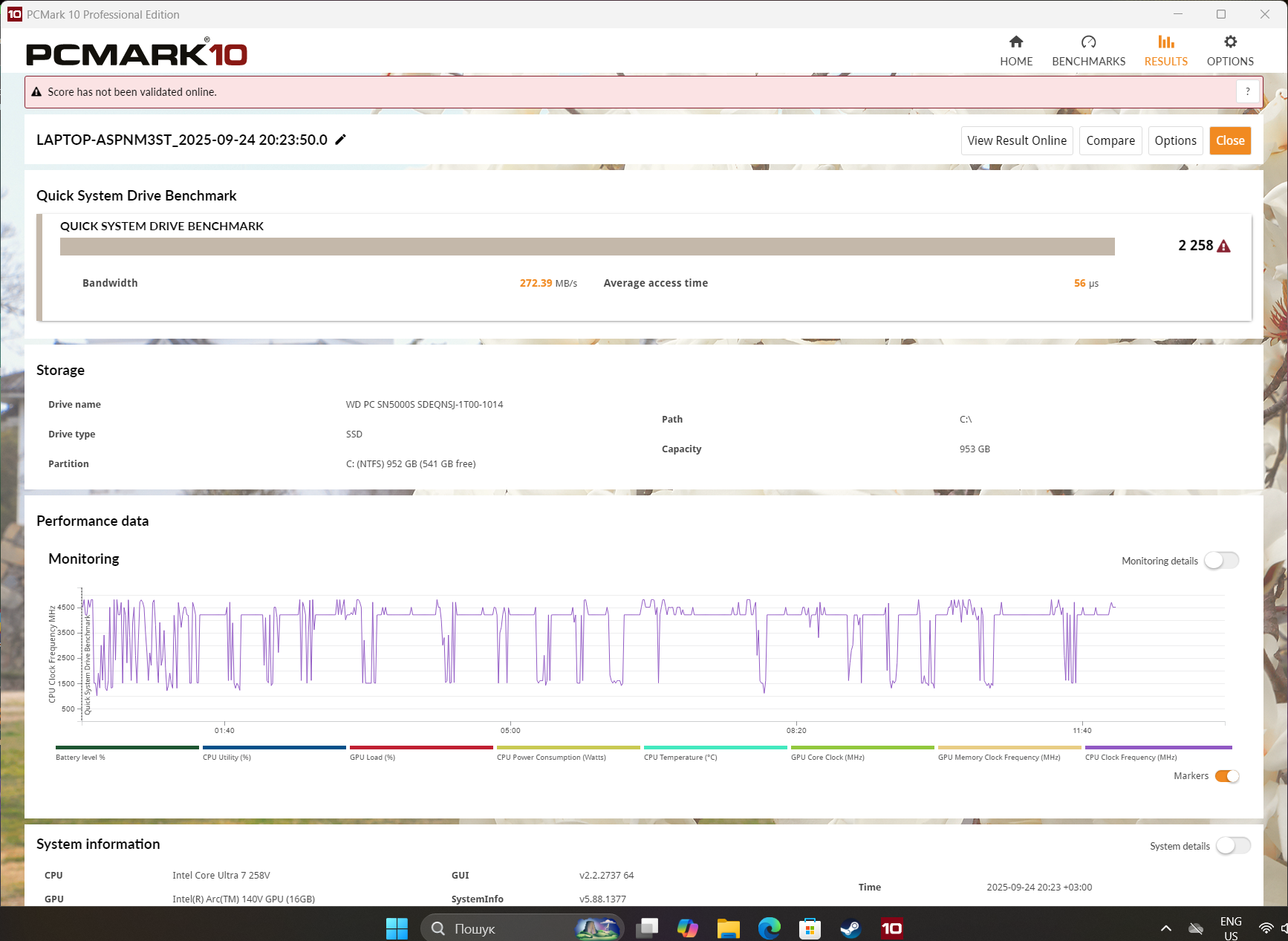Click the partition text C: (NTFS) 952 GB (541 GB free)
This screenshot has height=941, width=1288.
(411, 464)
